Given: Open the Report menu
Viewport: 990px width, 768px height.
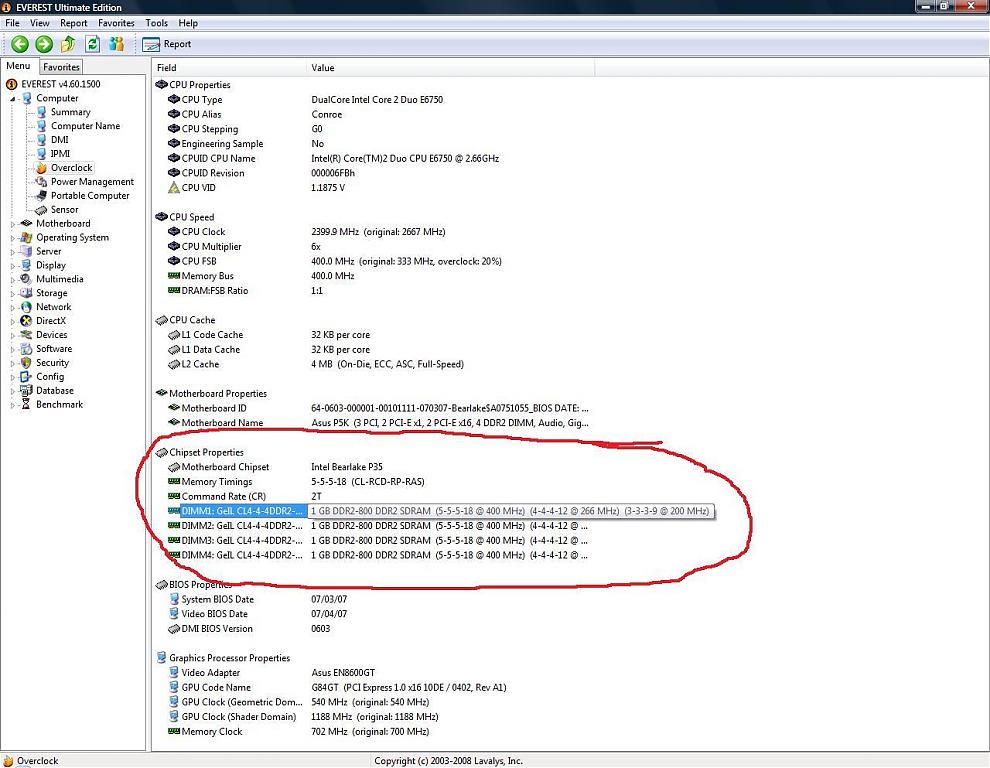Looking at the screenshot, I should 74,23.
